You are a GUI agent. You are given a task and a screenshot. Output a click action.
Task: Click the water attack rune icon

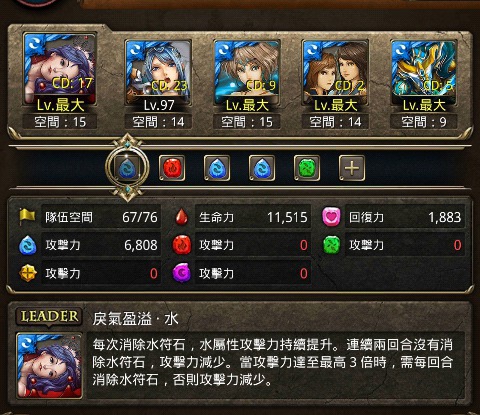(28, 245)
